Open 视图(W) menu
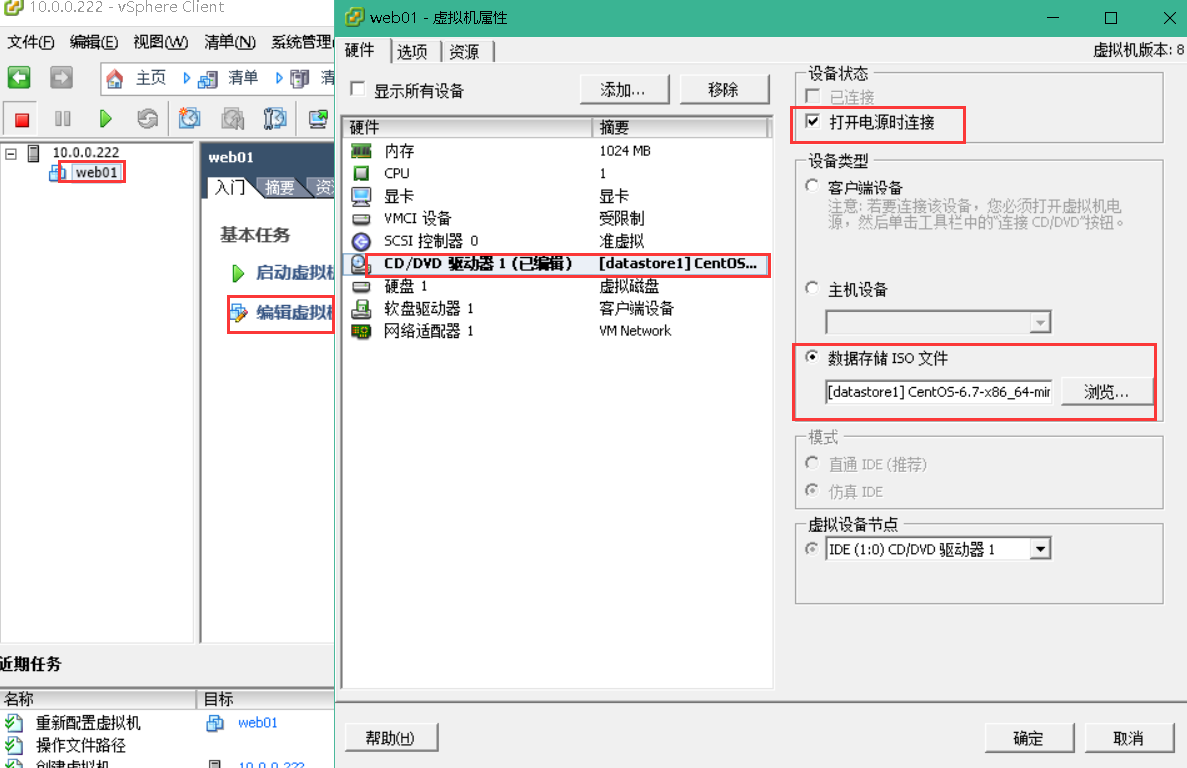 point(160,42)
